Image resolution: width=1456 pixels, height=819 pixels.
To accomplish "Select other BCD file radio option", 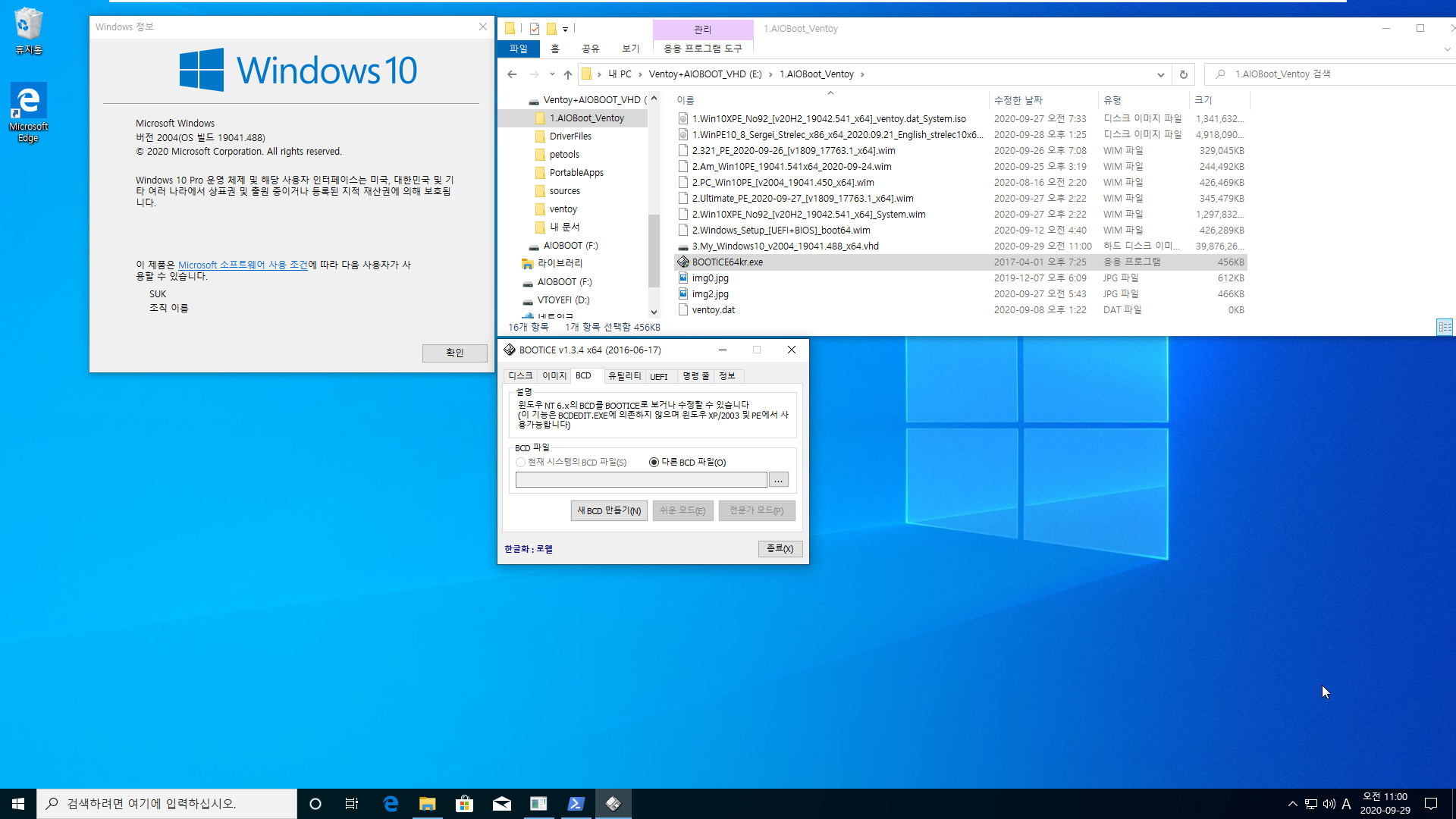I will (654, 462).
